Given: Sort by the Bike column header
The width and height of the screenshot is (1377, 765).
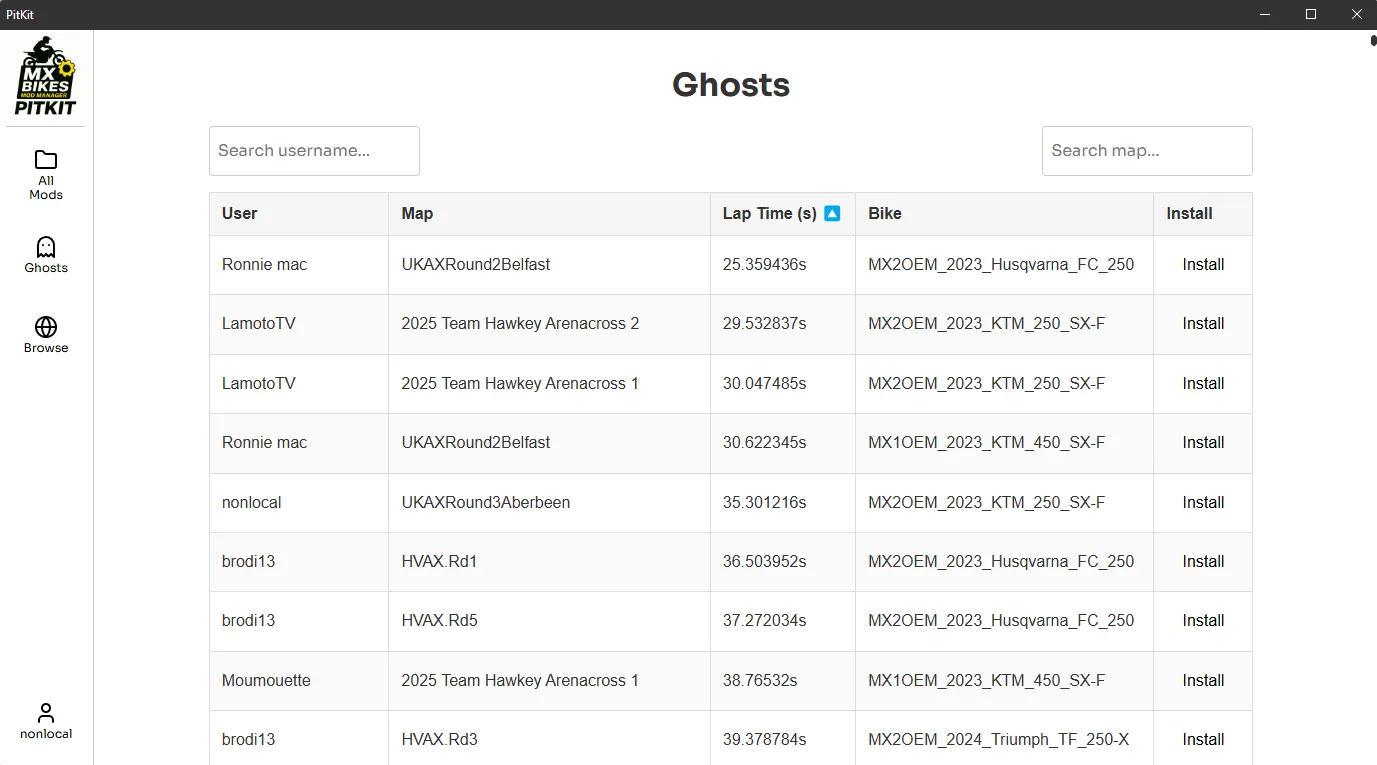Looking at the screenshot, I should [885, 213].
